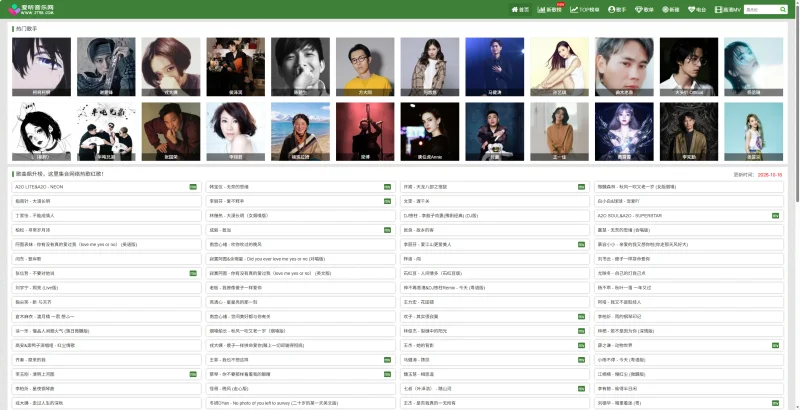Open thumbnail of woman by blue lake
Image resolution: width=800 pixels, height=410 pixels.
pyautogui.click(x=301, y=132)
